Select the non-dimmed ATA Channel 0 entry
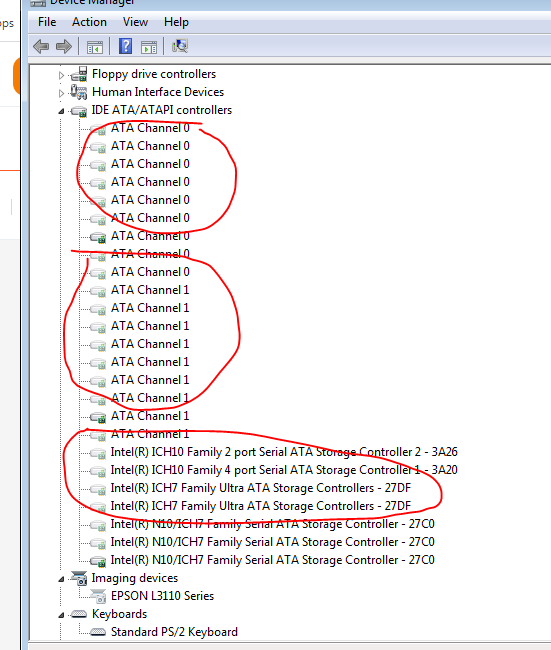Viewport: 551px width, 650px height. 150,236
